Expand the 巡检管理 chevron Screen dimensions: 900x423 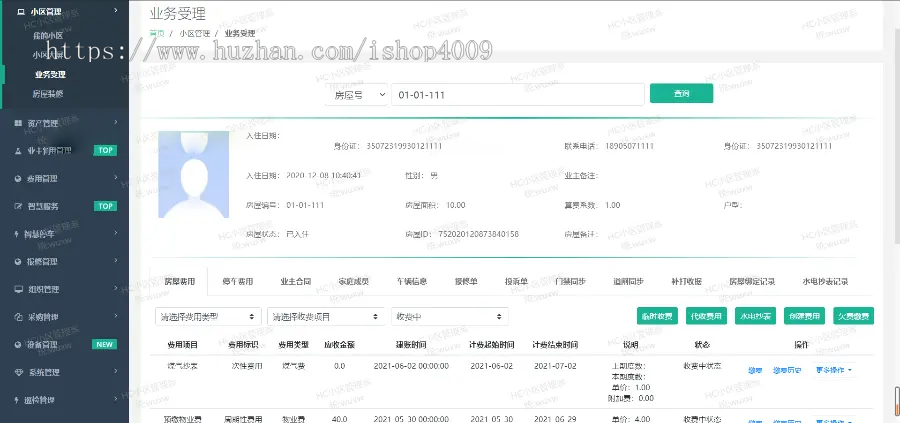coord(116,399)
